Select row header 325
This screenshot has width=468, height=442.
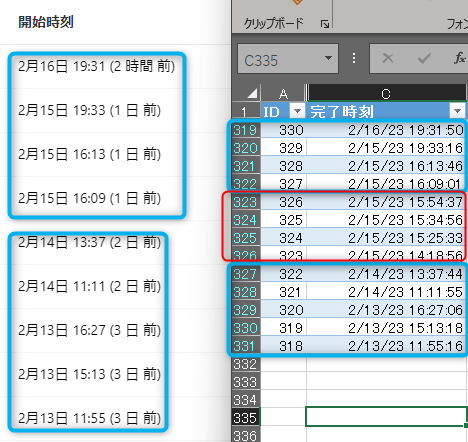point(246,238)
